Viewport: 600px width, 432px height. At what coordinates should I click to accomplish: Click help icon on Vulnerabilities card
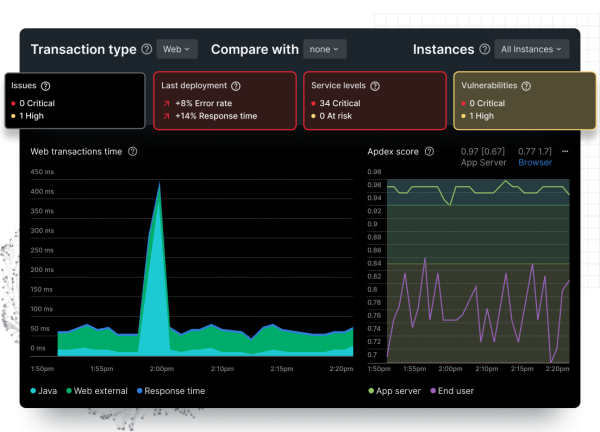tap(525, 86)
